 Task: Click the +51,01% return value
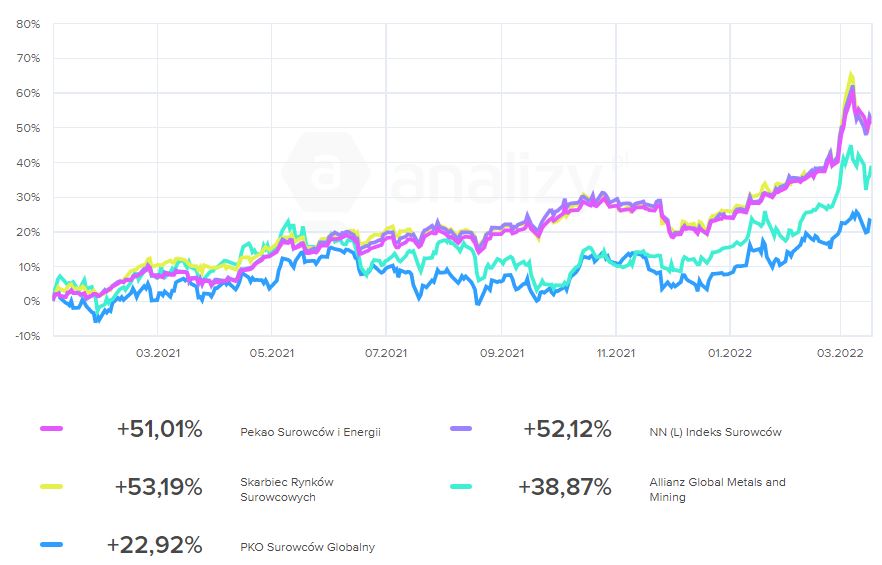click(x=159, y=430)
